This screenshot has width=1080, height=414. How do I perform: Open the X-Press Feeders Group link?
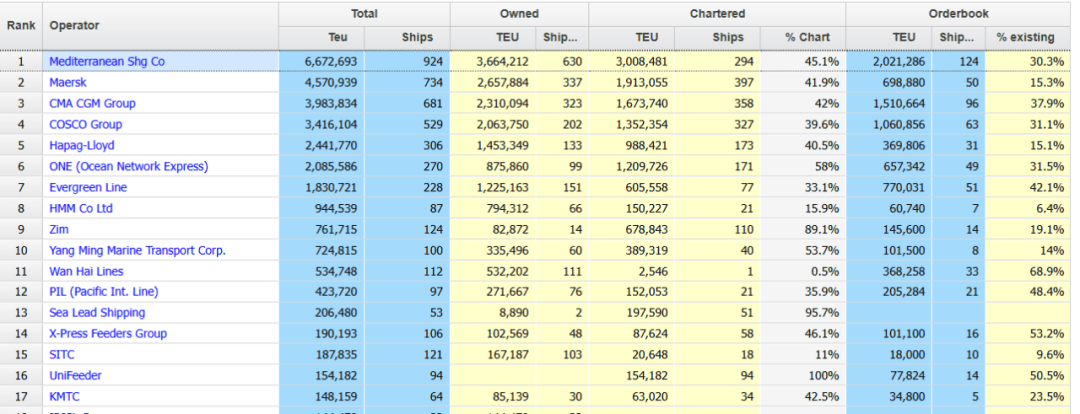(108, 333)
